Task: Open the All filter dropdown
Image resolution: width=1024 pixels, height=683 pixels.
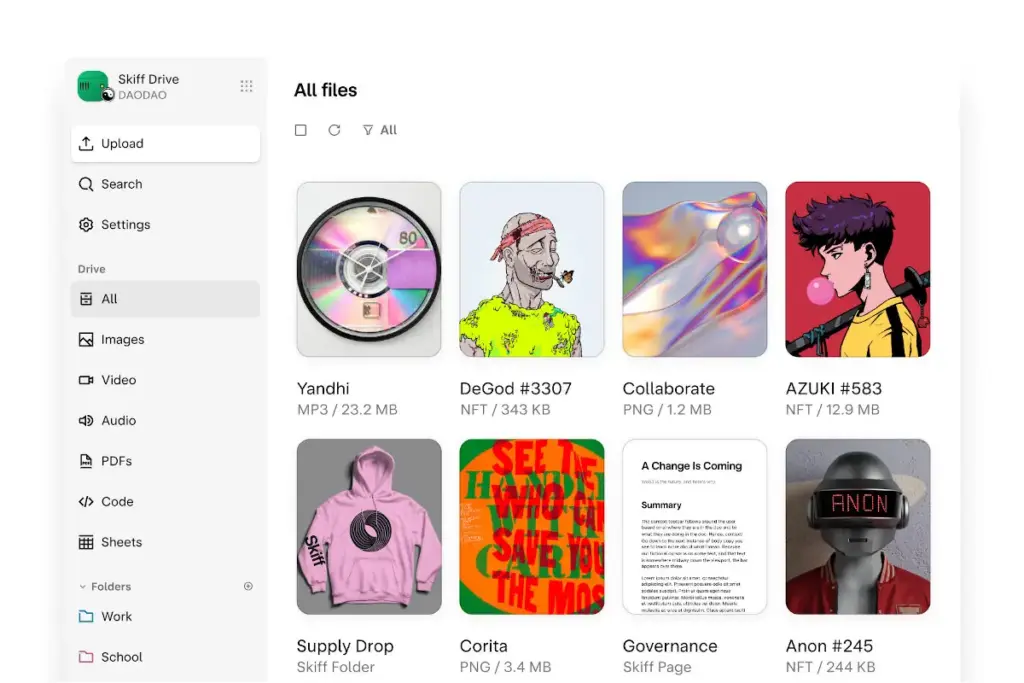Action: [380, 130]
